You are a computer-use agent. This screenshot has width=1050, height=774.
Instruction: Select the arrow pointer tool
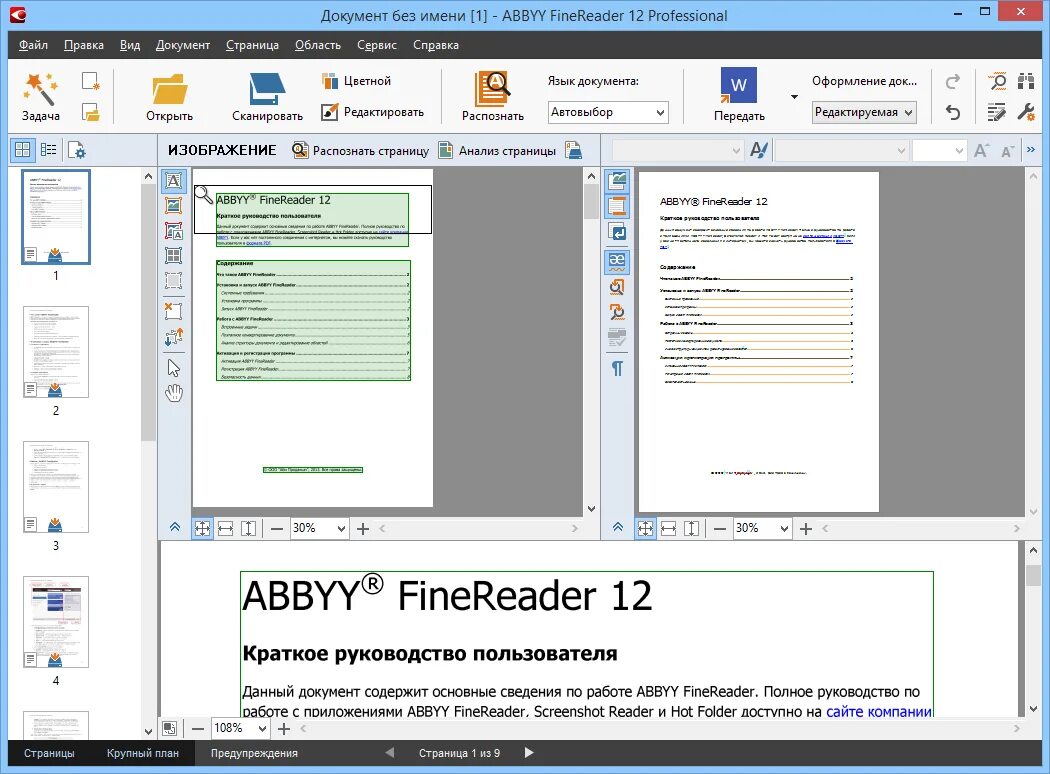(x=173, y=368)
